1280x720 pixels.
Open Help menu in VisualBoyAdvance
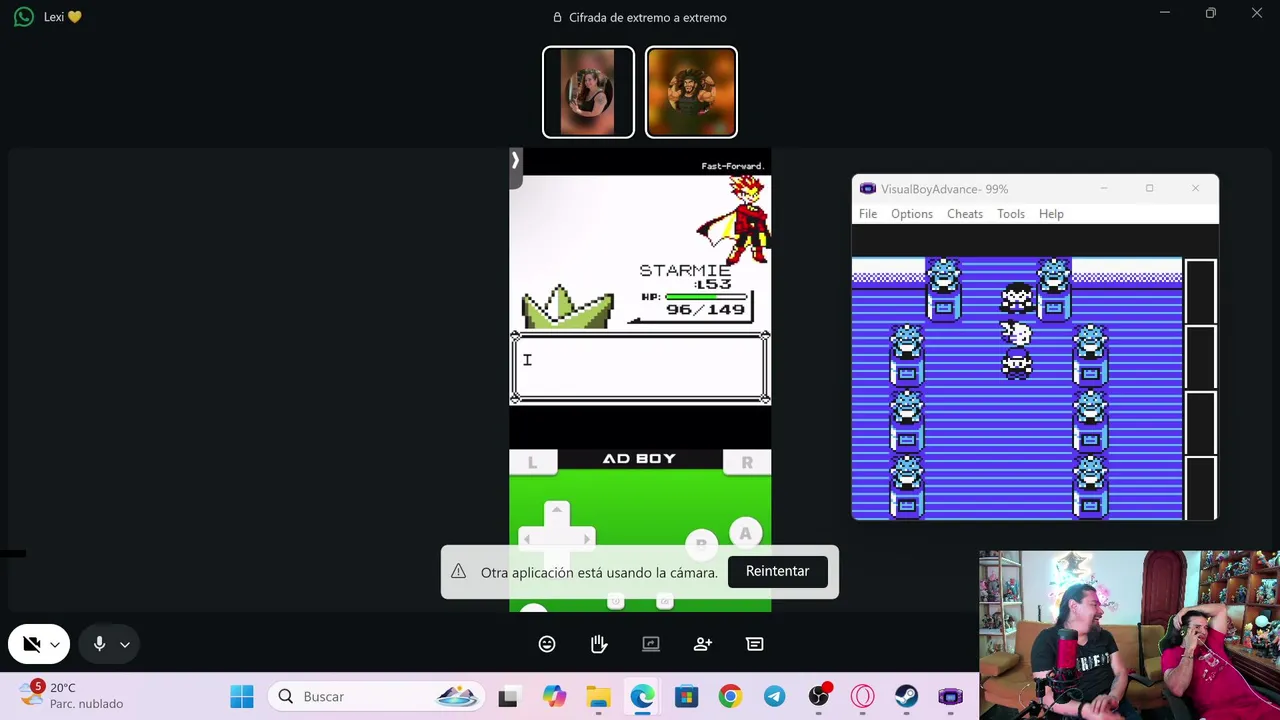(x=1051, y=214)
